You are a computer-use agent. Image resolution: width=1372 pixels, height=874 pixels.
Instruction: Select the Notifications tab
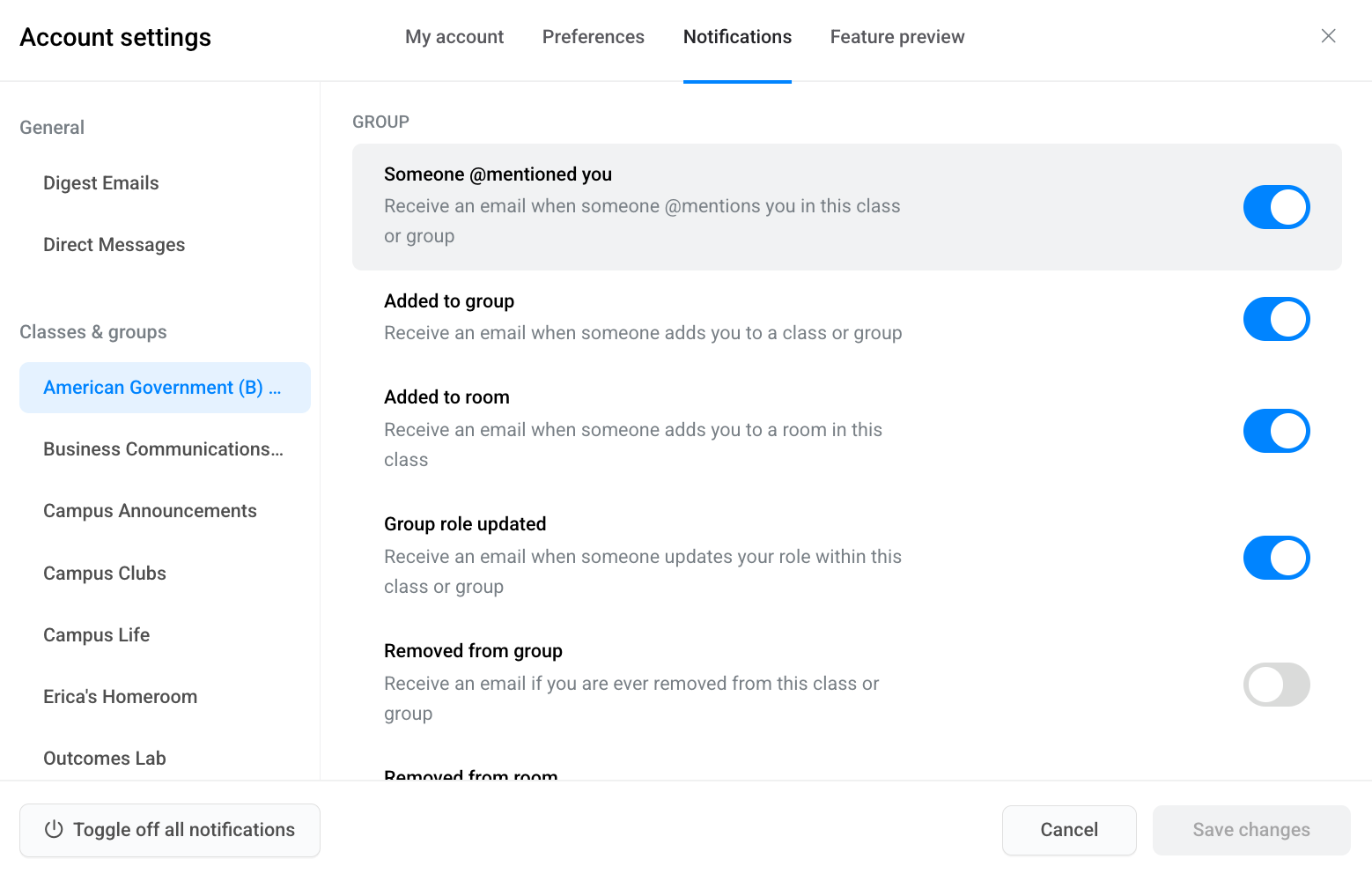[x=737, y=37]
